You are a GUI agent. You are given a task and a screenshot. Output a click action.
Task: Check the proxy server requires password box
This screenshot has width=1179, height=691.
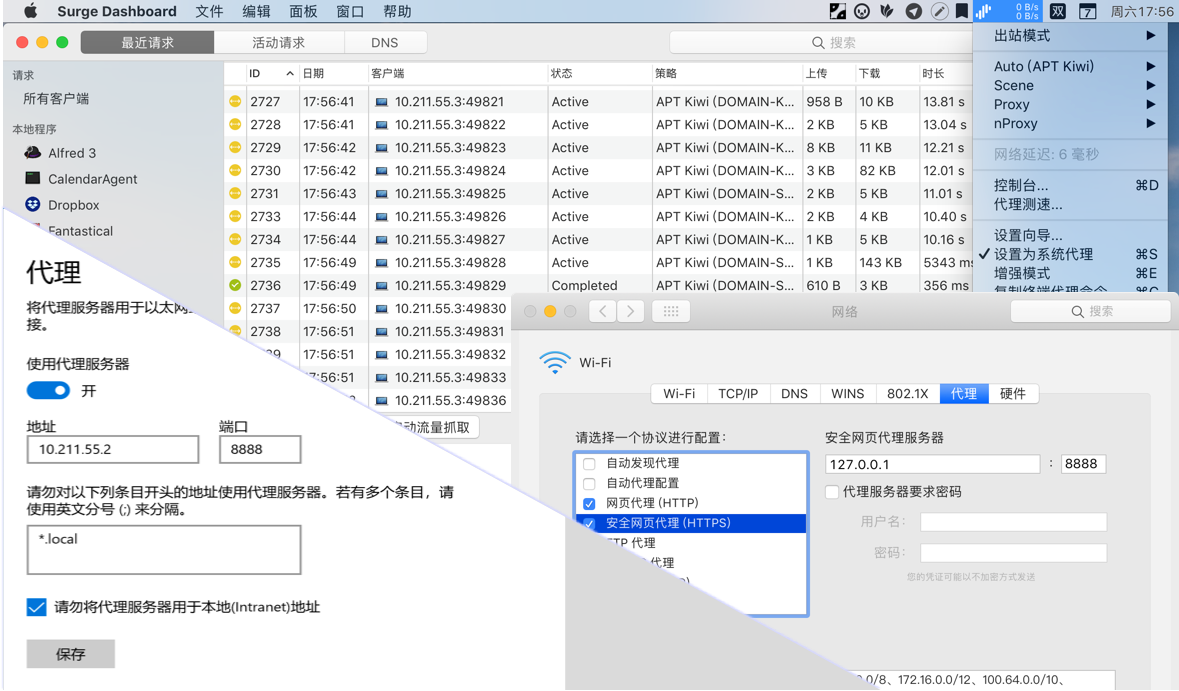tap(832, 492)
